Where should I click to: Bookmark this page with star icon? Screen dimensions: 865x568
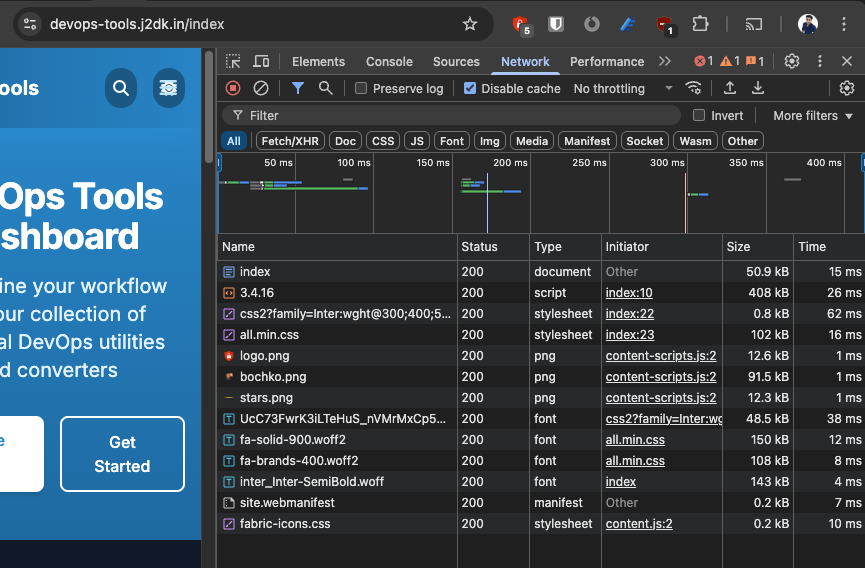click(470, 24)
